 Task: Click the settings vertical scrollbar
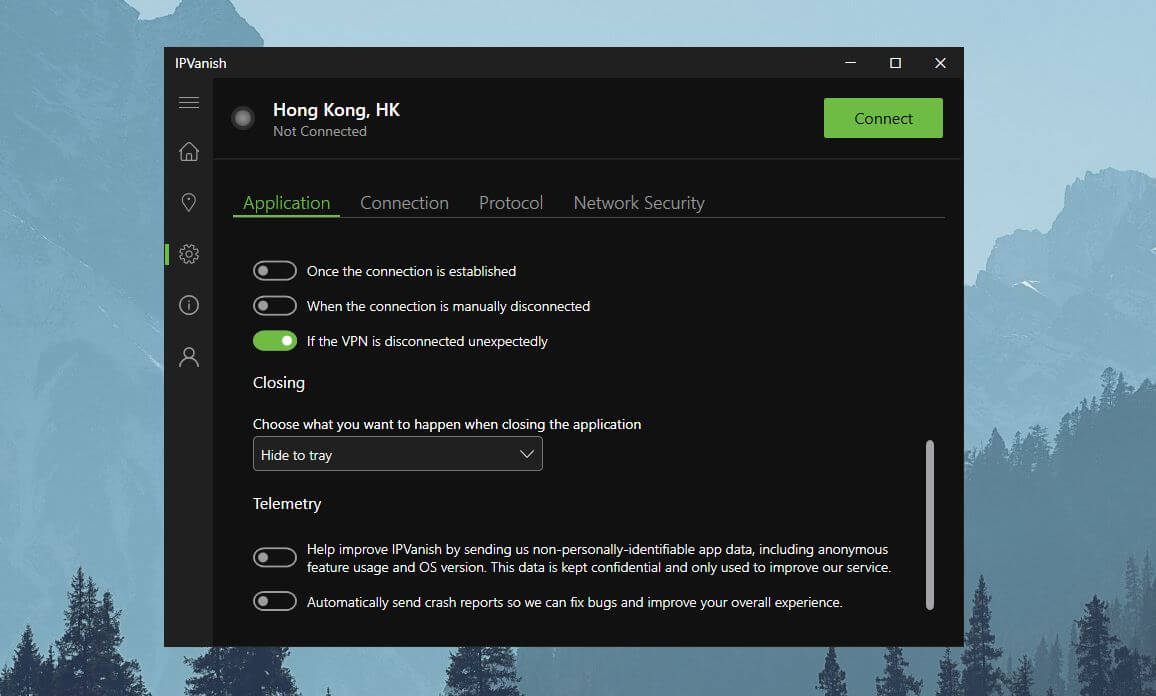tap(930, 525)
